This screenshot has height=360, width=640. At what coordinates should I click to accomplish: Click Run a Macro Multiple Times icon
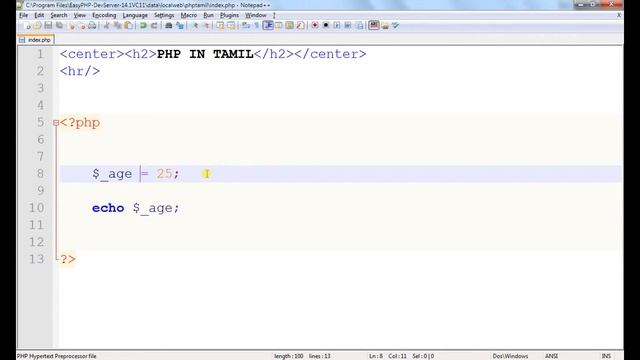pos(348,26)
